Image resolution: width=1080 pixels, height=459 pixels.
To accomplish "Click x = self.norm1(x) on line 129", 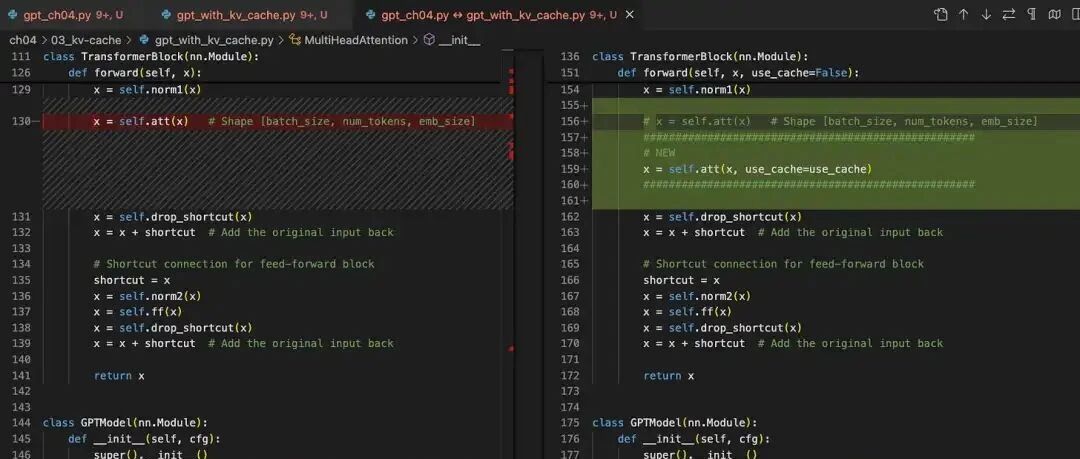I will tap(147, 90).
